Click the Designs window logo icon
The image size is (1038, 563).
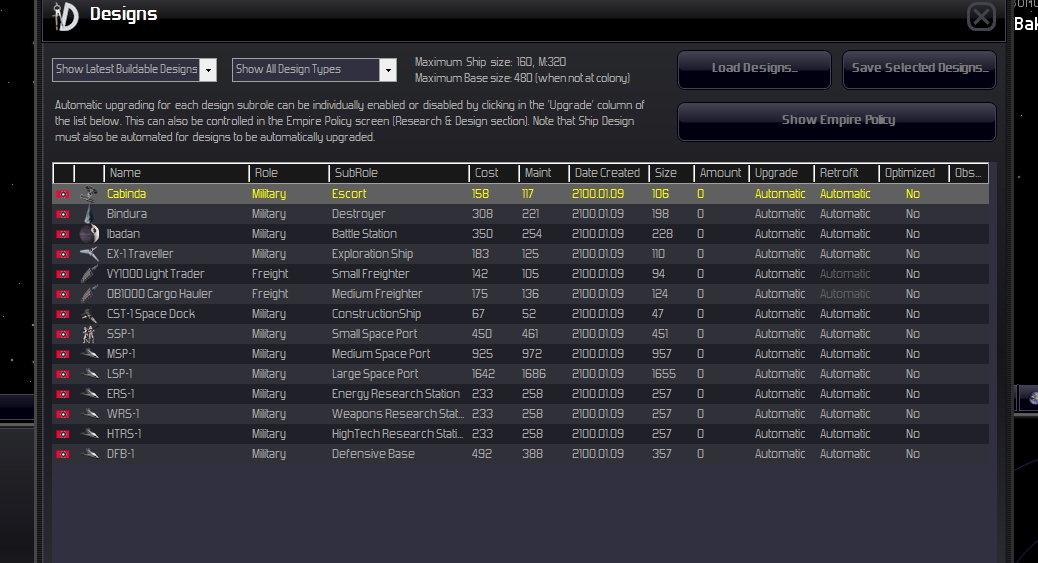coord(66,16)
